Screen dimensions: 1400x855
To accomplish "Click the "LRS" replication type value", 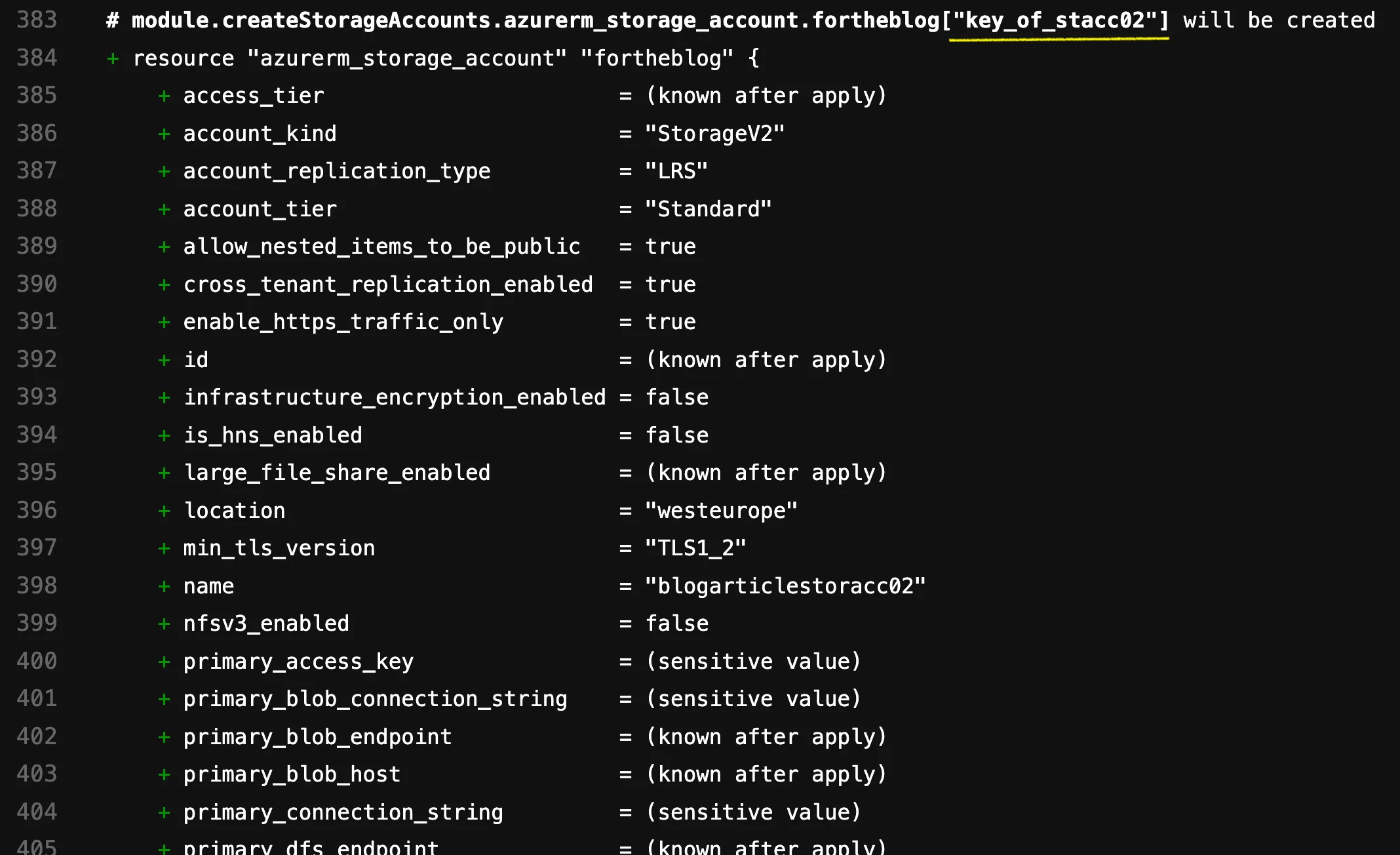I will (676, 171).
